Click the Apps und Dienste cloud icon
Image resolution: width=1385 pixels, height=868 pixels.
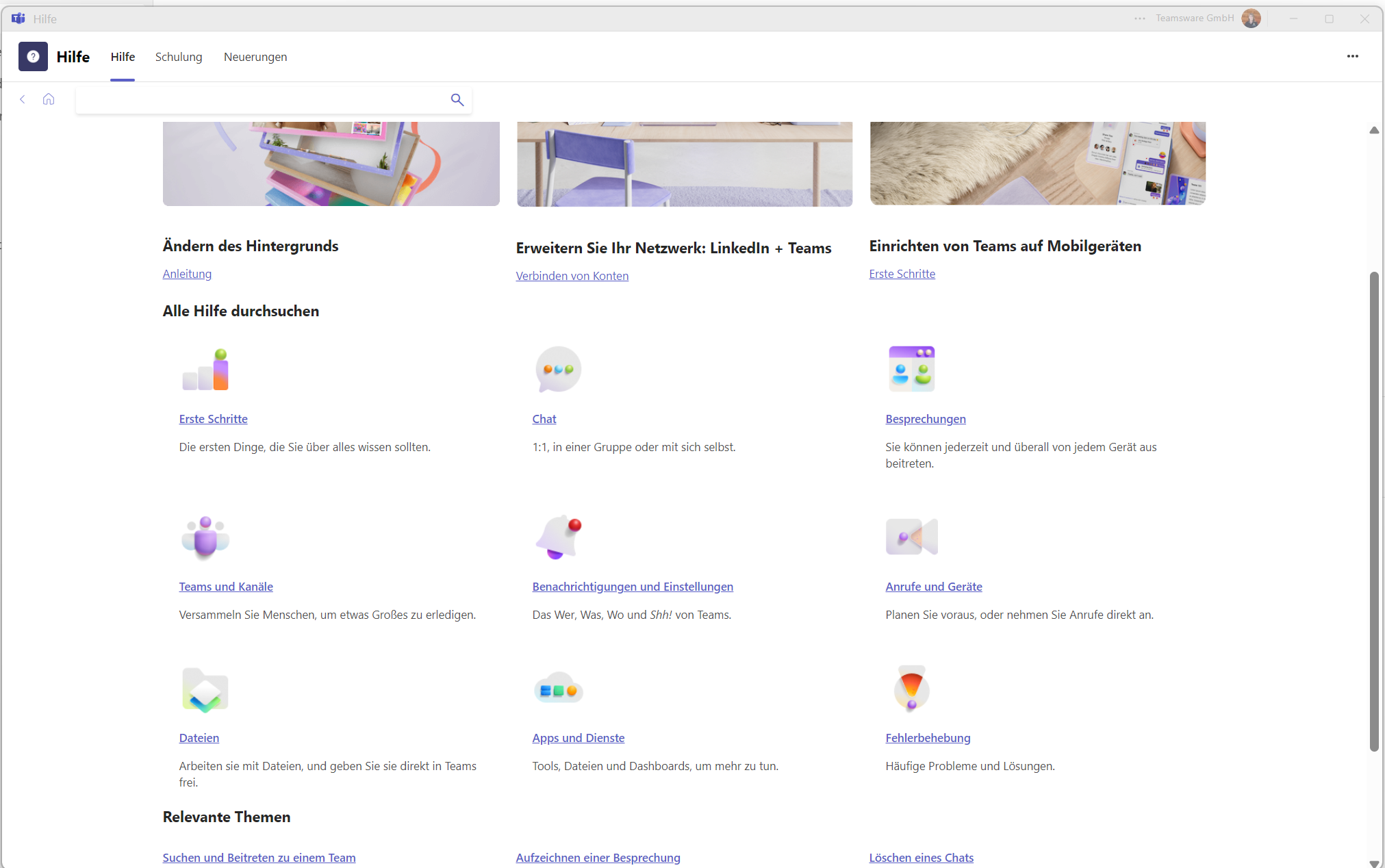click(x=558, y=690)
